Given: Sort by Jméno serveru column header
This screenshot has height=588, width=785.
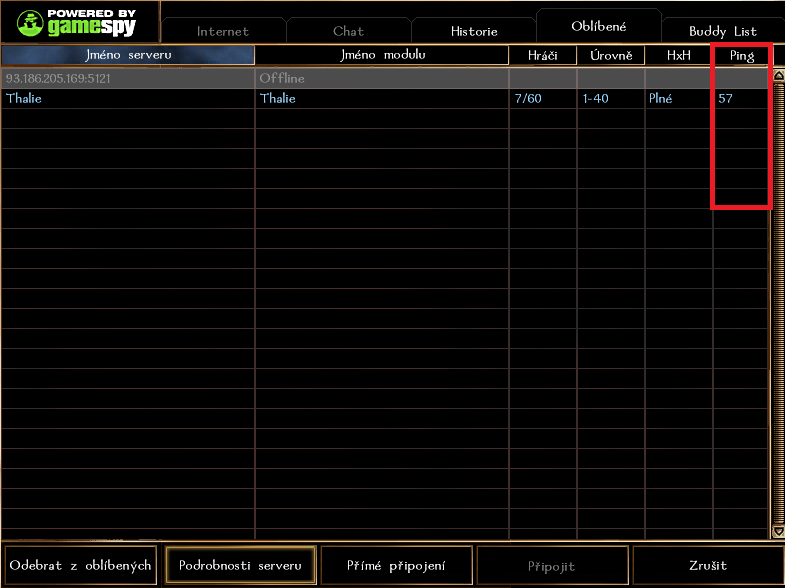Looking at the screenshot, I should (128, 55).
